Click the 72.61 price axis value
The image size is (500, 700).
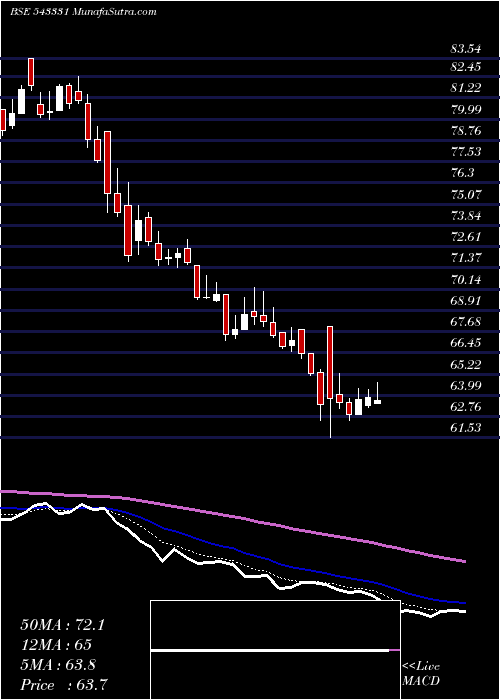(x=466, y=237)
